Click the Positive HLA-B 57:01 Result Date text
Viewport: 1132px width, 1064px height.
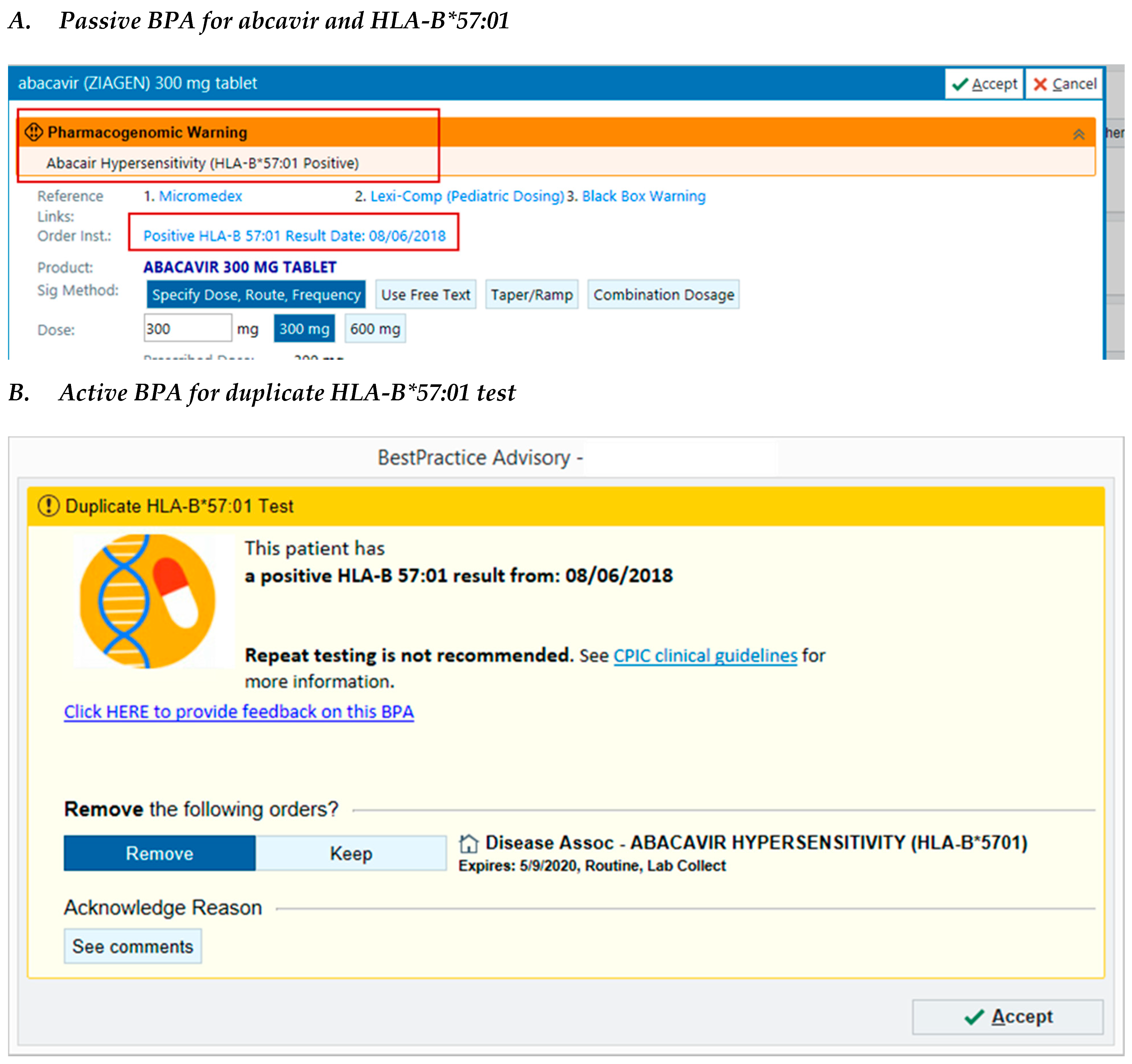point(294,236)
